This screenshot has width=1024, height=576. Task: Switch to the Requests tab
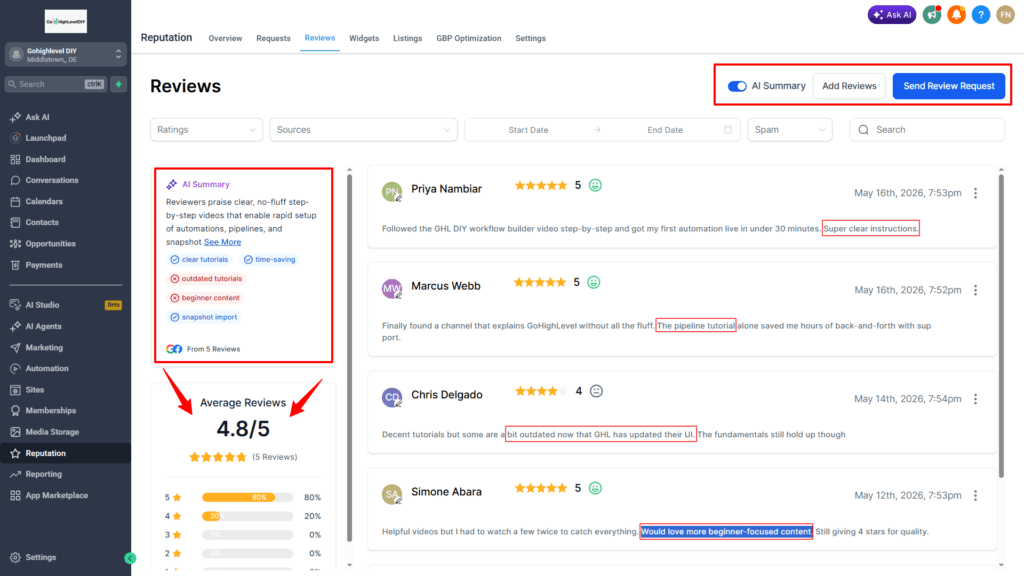coord(273,39)
